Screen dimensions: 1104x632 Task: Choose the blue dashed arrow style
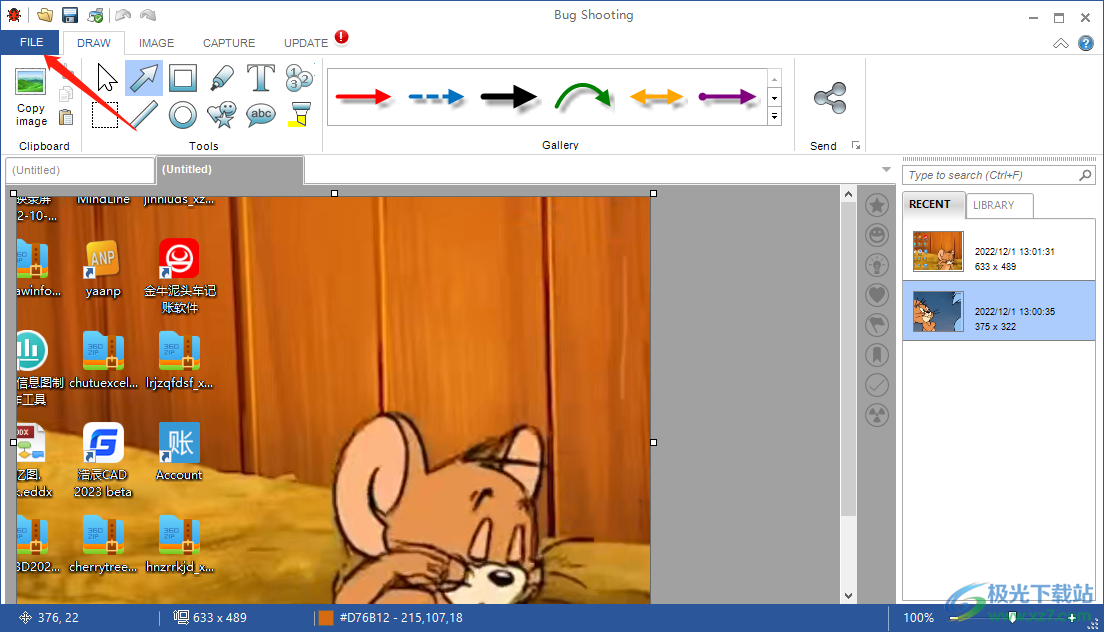pos(437,97)
